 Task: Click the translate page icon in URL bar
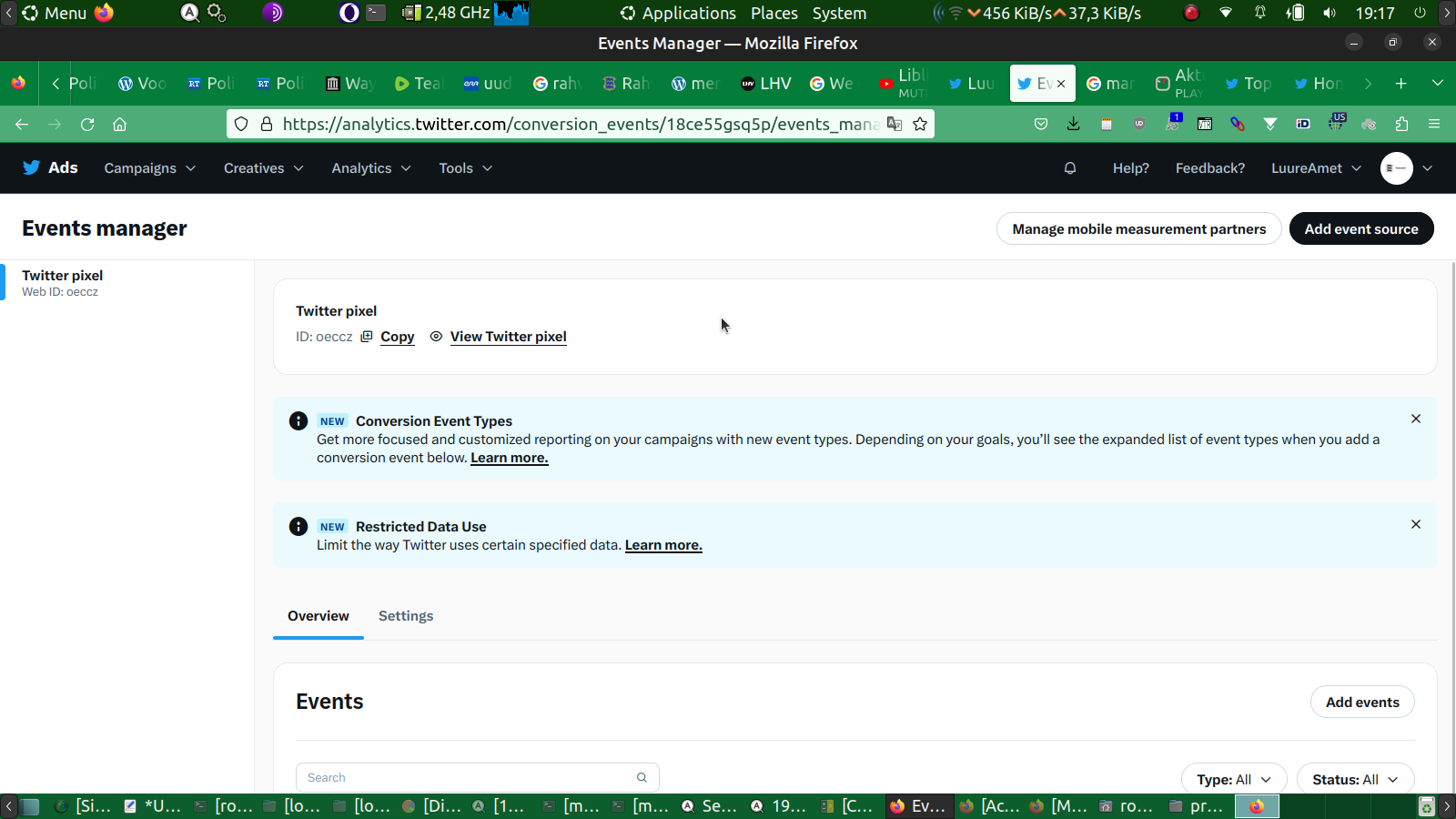click(x=895, y=124)
